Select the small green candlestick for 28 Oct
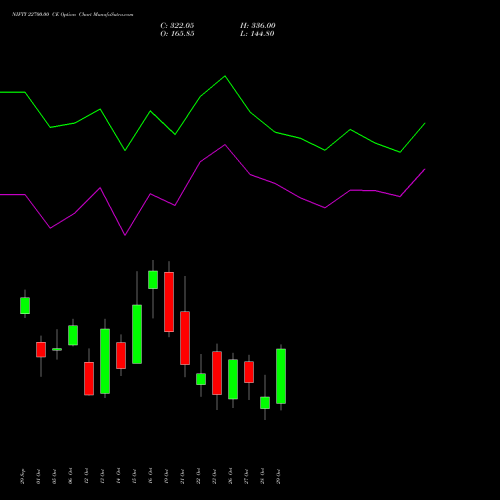 click(x=265, y=403)
